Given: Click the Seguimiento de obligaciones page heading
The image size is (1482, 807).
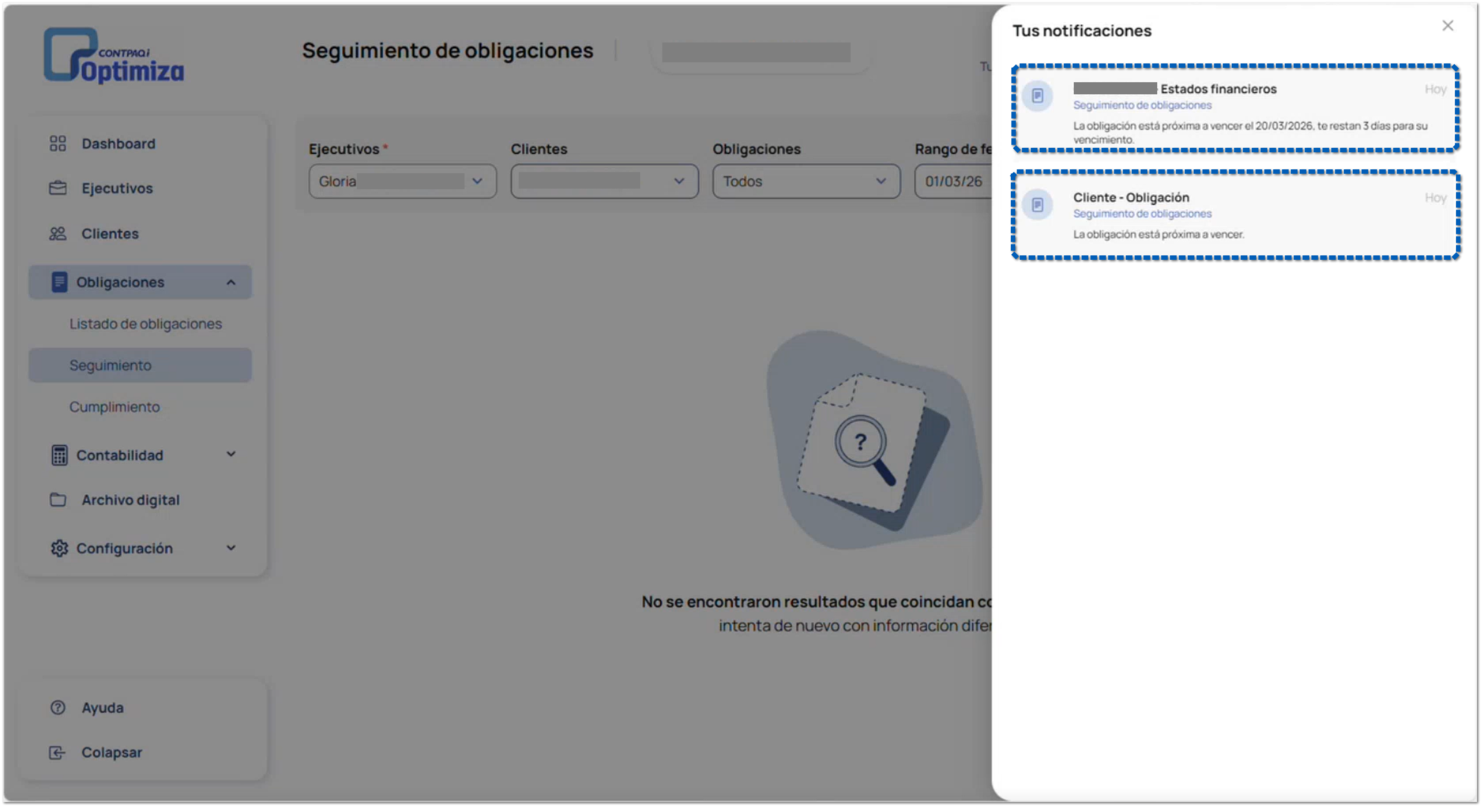Looking at the screenshot, I should point(448,51).
